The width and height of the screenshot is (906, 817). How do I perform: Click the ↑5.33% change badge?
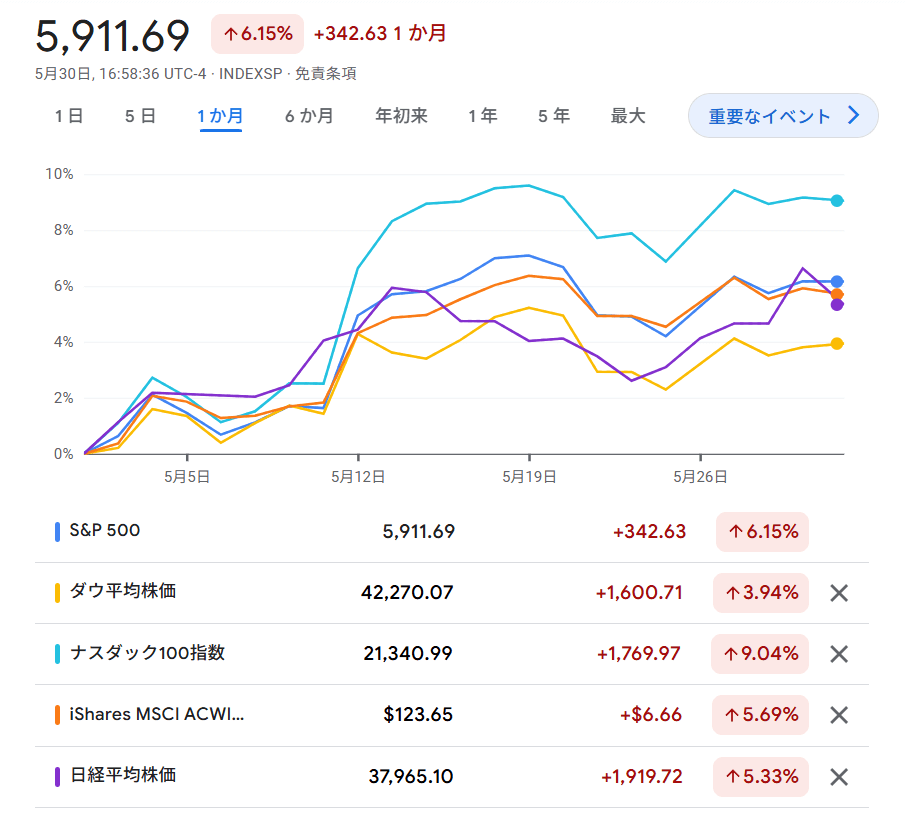(762, 777)
